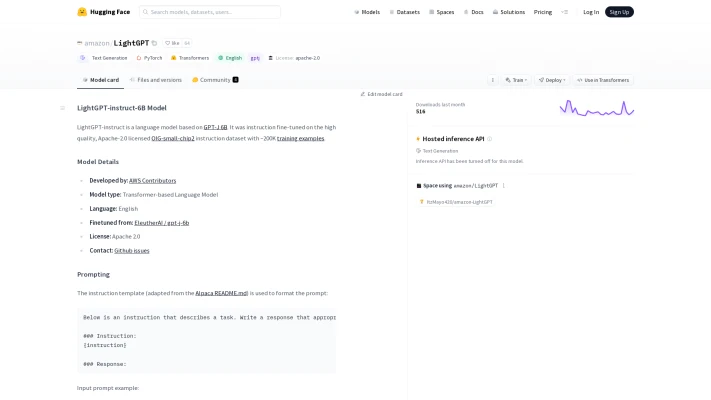The height and width of the screenshot is (400, 711).
Task: Click the Text Generation label under inference API
Action: (x=437, y=151)
